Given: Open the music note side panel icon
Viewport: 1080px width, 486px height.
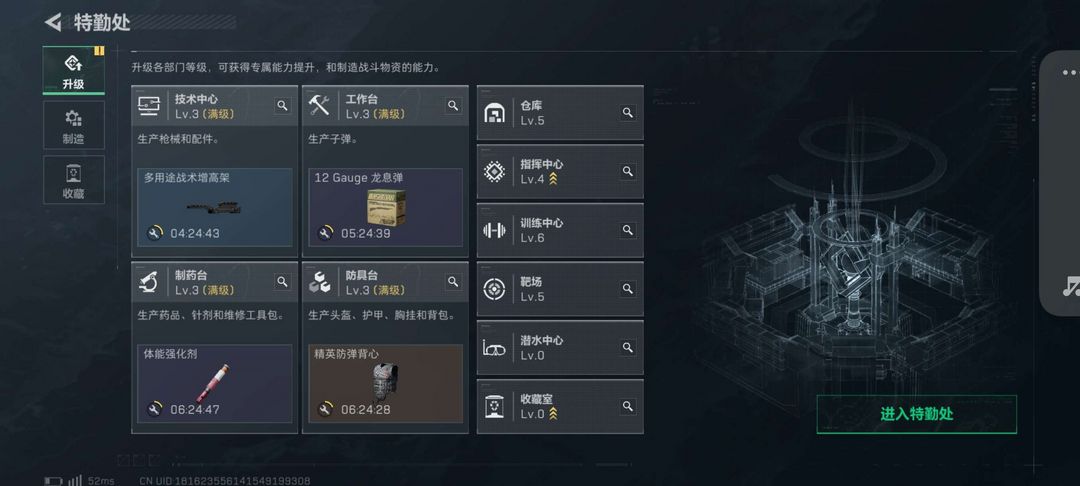Looking at the screenshot, I should pyautogui.click(x=1070, y=287).
